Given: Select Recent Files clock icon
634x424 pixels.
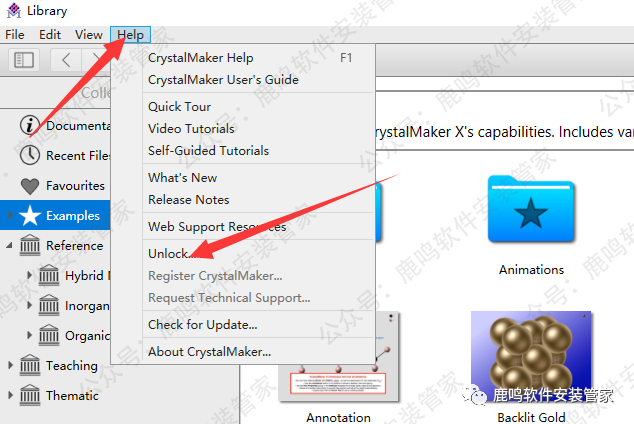Looking at the screenshot, I should (x=30, y=155).
